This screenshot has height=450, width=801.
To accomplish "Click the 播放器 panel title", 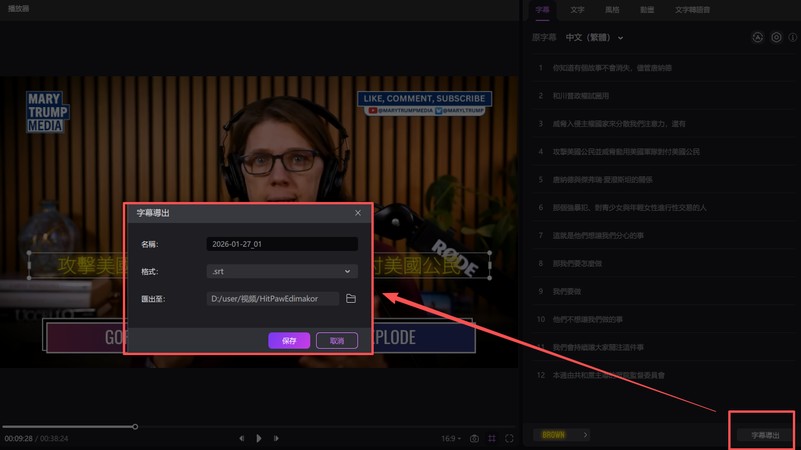I will tap(18, 9).
